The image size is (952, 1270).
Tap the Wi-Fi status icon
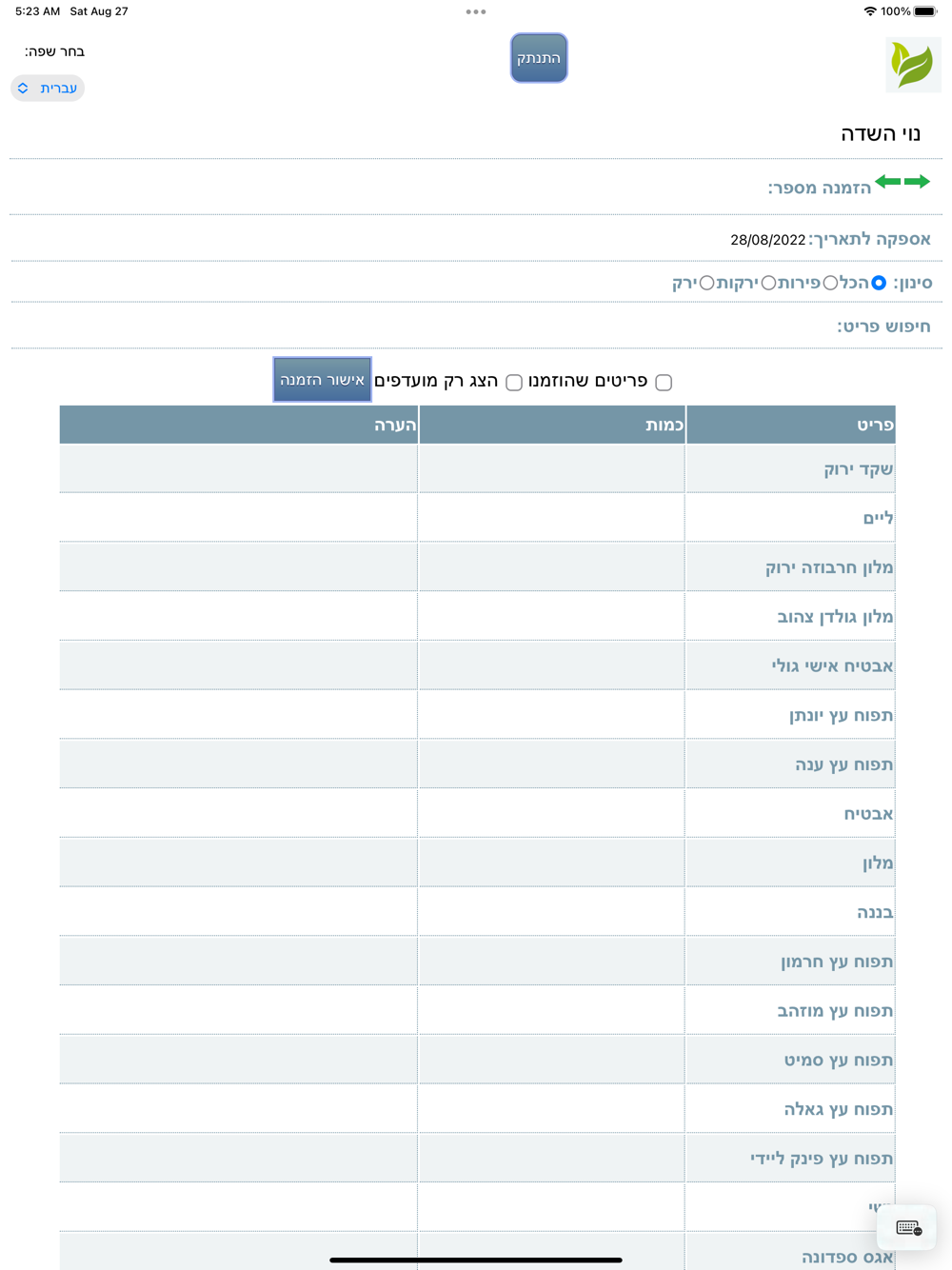click(x=870, y=11)
